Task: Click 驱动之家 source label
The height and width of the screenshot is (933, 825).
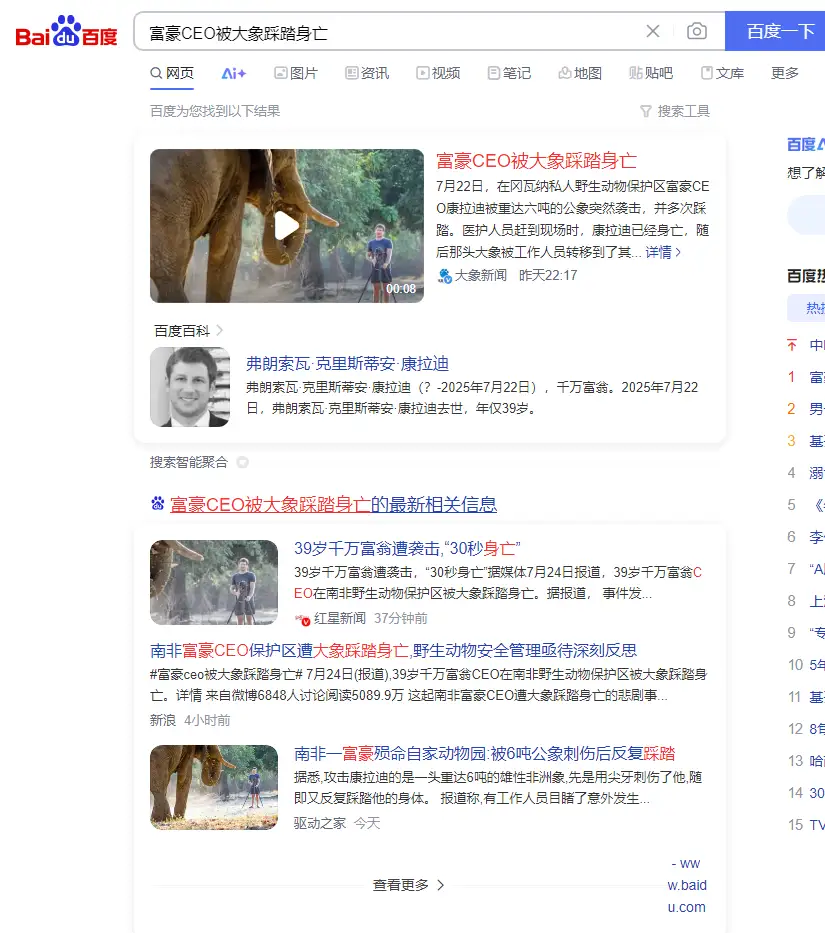Action: click(320, 824)
